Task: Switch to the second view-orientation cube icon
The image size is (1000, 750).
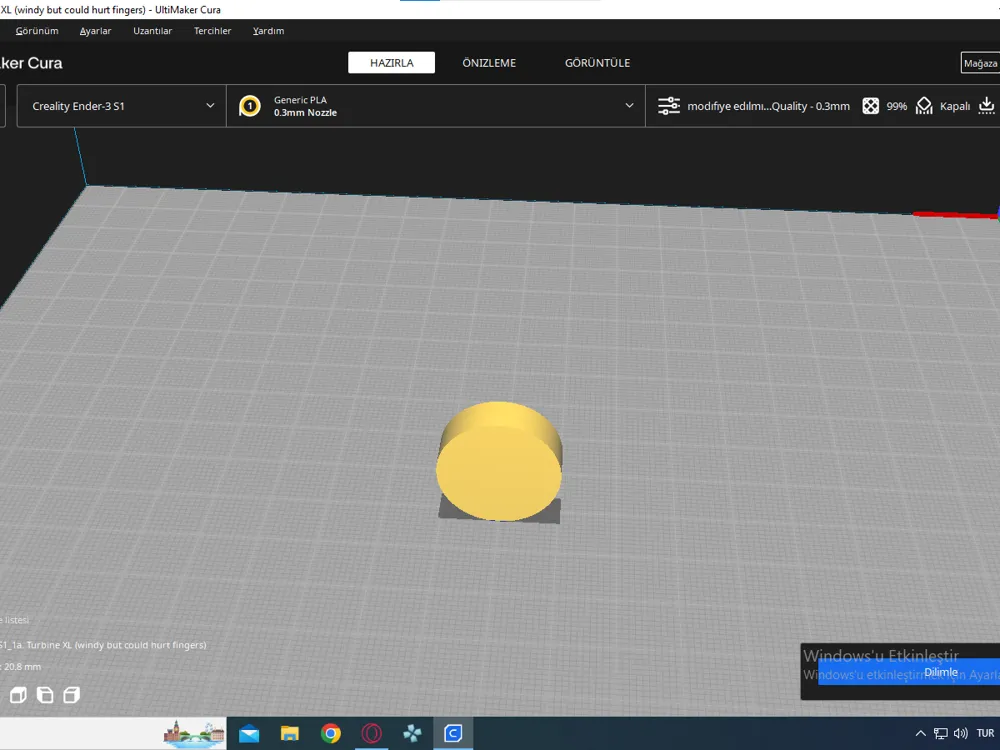Action: 45,695
